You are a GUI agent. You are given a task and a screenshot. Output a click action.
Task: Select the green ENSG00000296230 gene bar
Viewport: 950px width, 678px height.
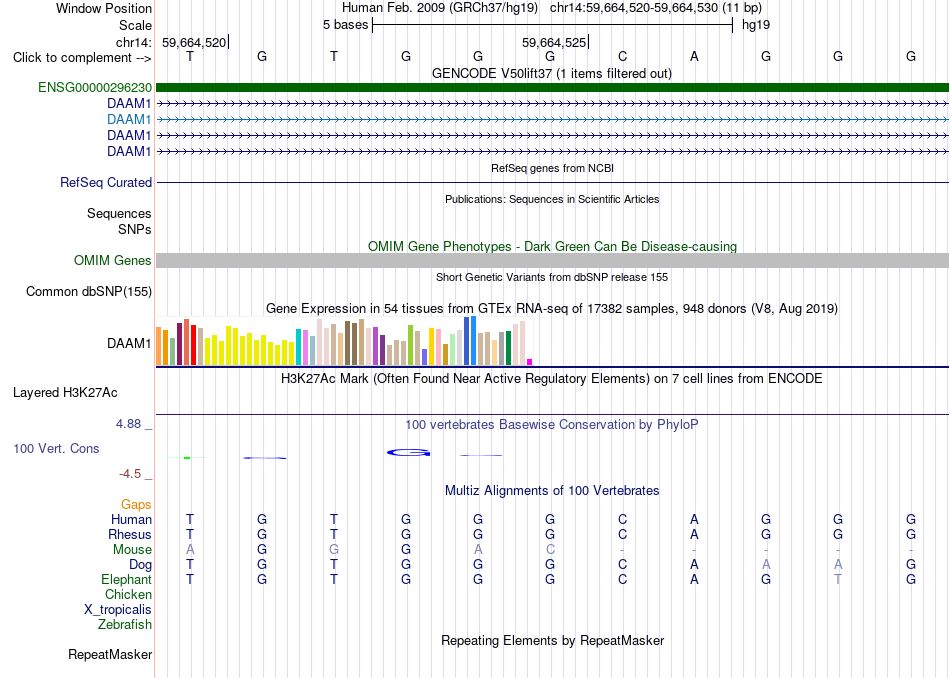552,87
